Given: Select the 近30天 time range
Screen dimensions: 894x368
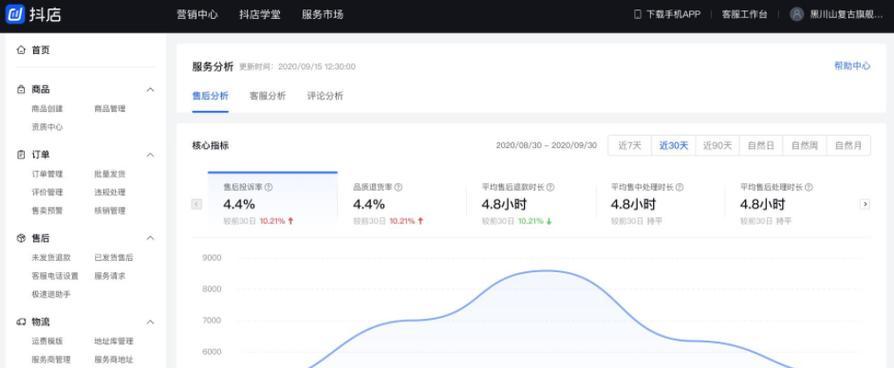Looking at the screenshot, I should pyautogui.click(x=674, y=145).
